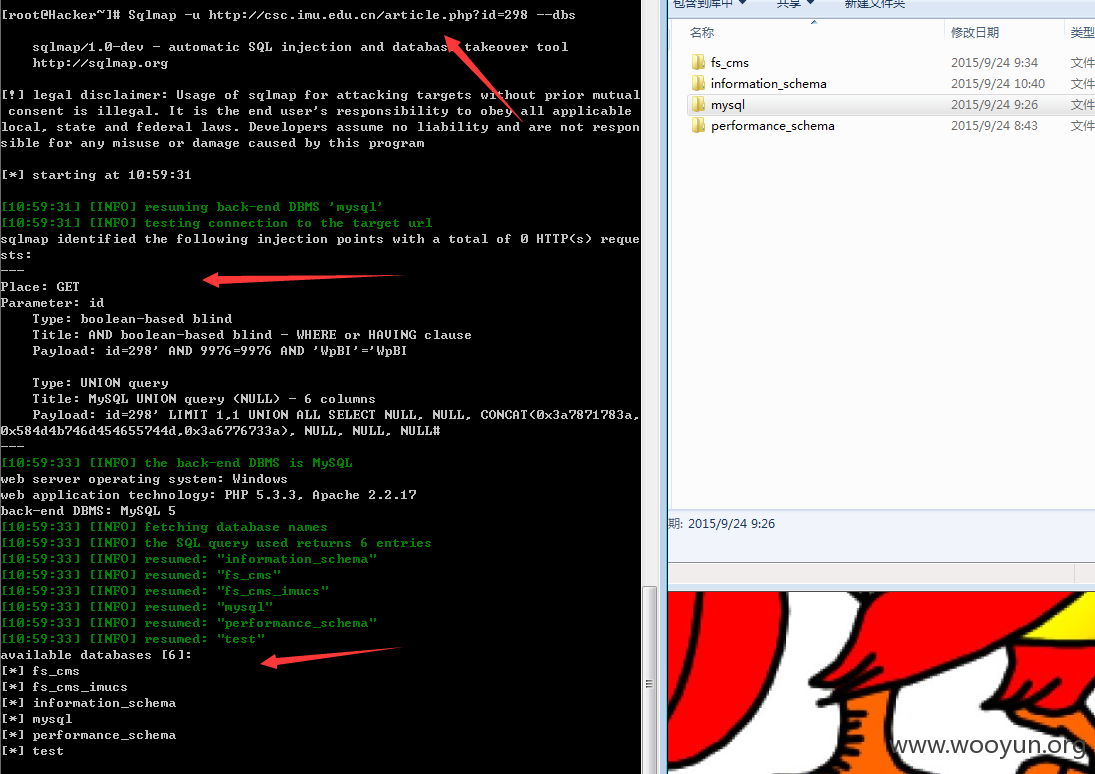1095x774 pixels.
Task: Click the details pane date 2015/9/24 9:26
Action: pos(731,523)
